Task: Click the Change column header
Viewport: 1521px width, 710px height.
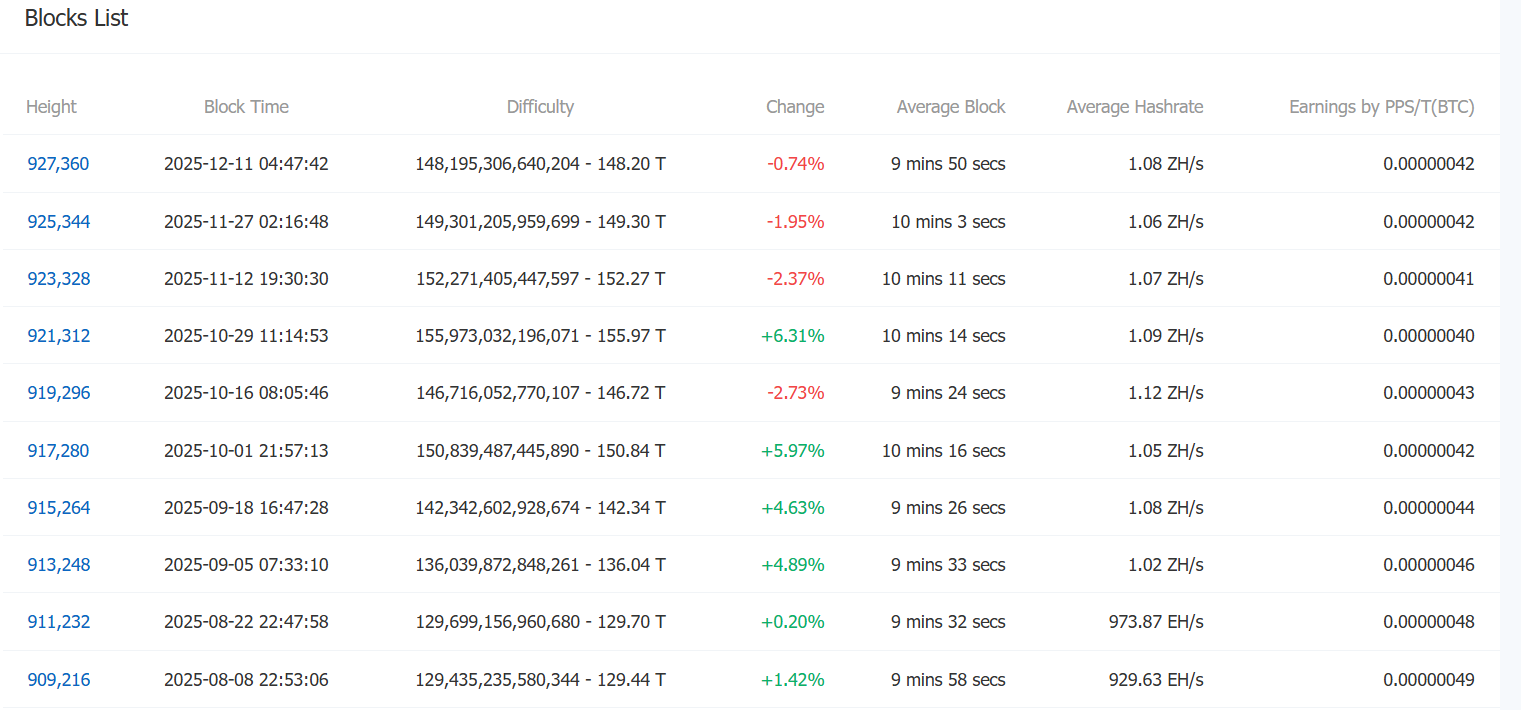Action: (x=795, y=107)
